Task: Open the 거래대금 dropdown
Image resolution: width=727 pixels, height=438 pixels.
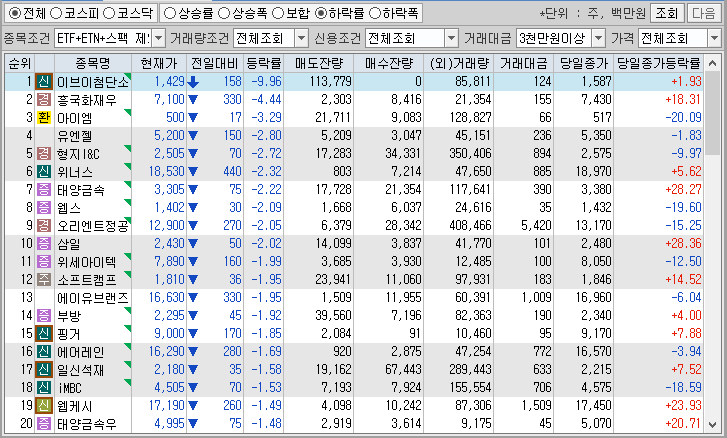Action: point(599,38)
